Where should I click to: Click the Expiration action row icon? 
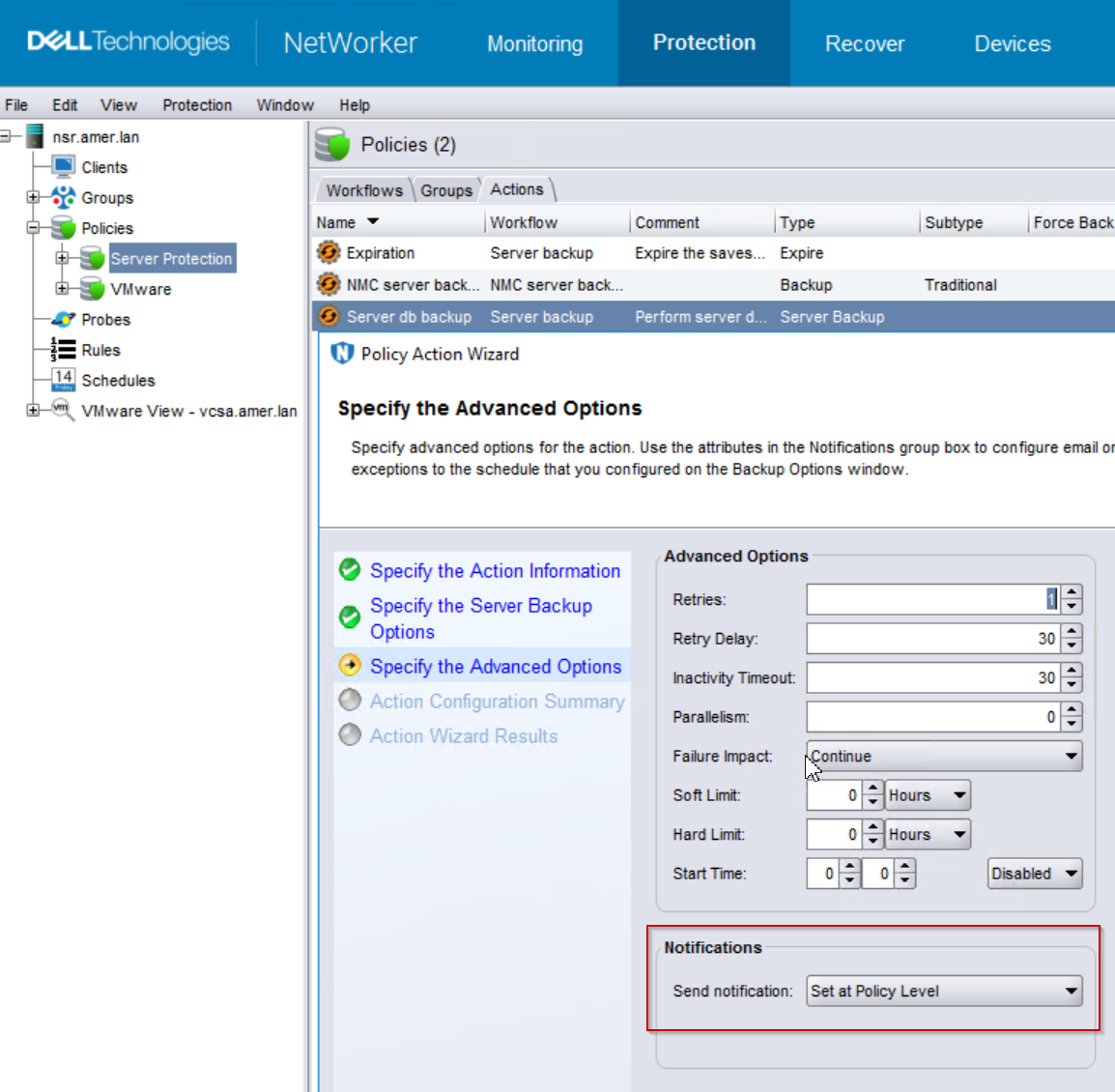point(329,252)
